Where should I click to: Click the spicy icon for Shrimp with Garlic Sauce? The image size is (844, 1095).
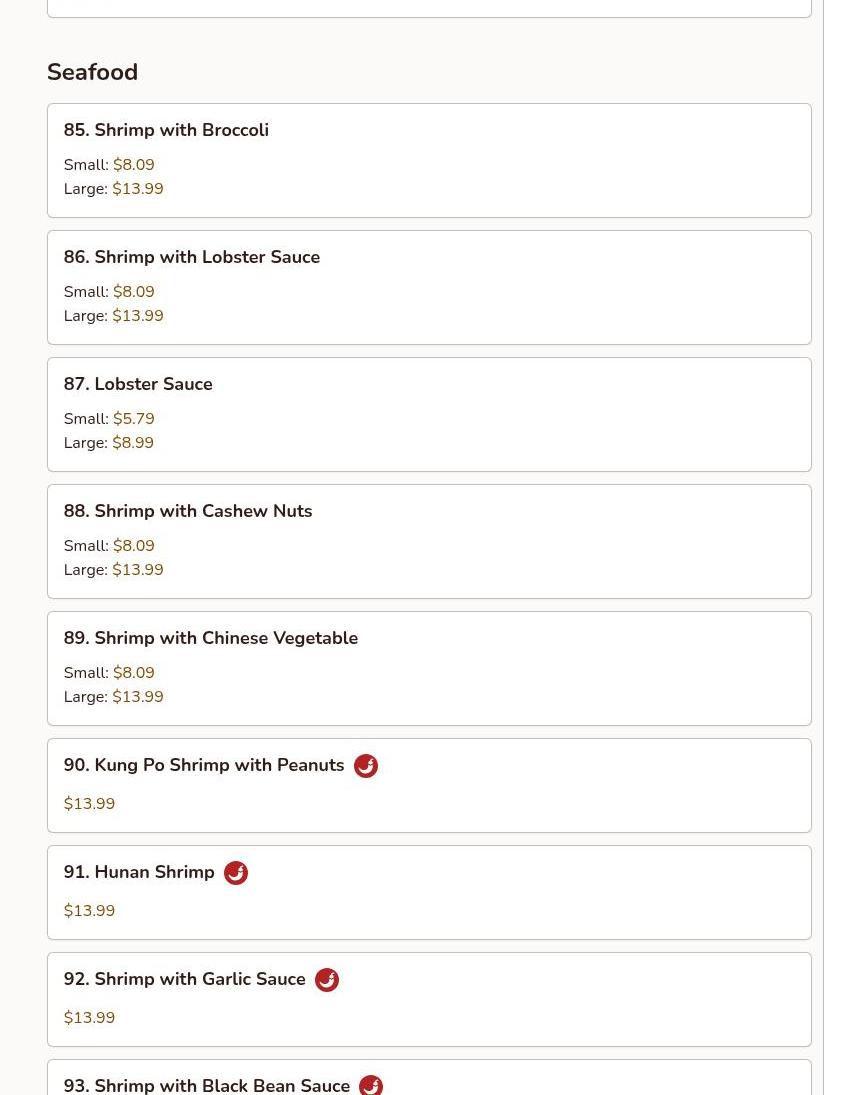point(327,980)
